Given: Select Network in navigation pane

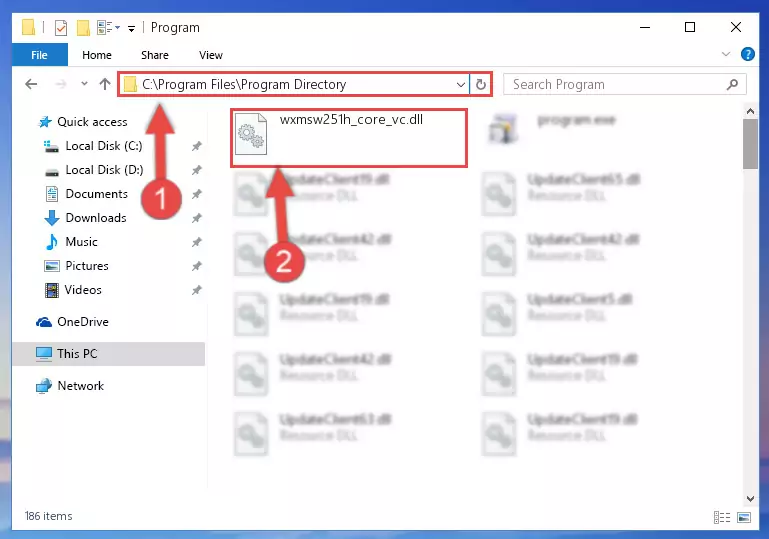Looking at the screenshot, I should point(80,386).
